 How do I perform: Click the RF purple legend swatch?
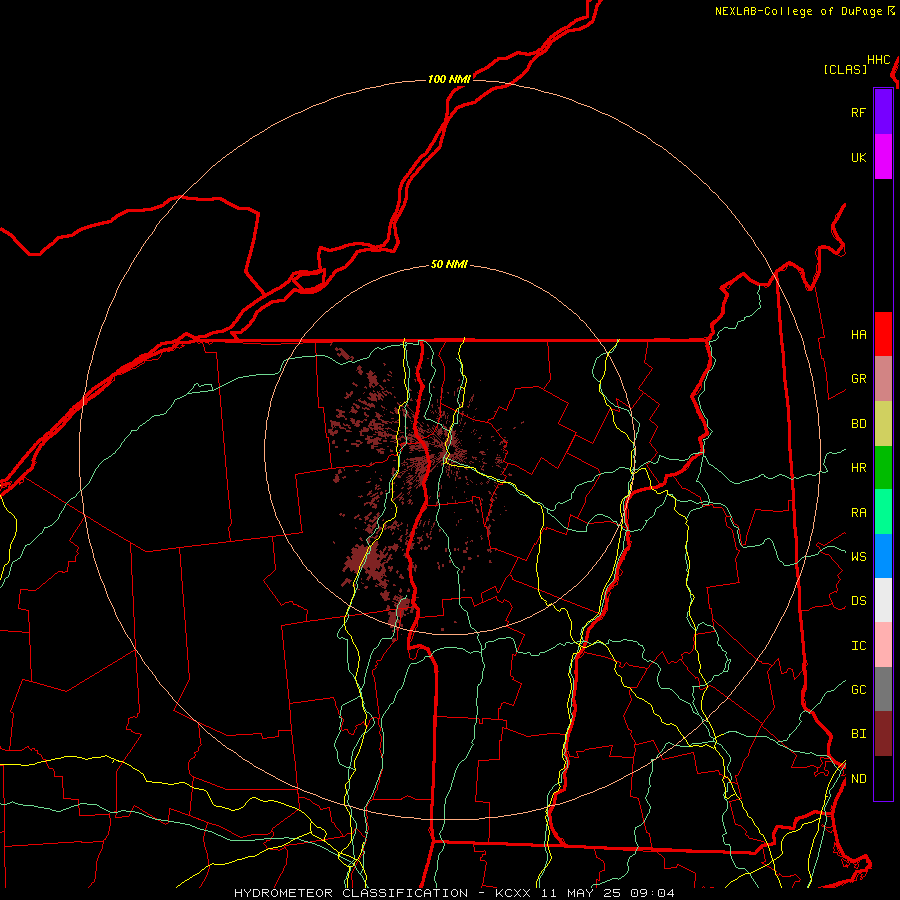tap(883, 112)
